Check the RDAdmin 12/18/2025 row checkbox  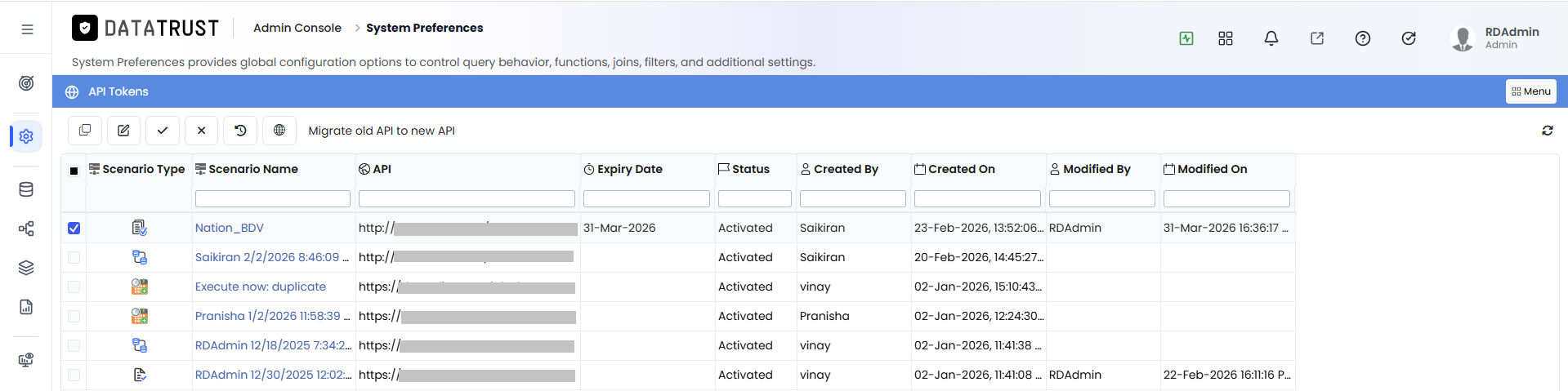click(74, 346)
